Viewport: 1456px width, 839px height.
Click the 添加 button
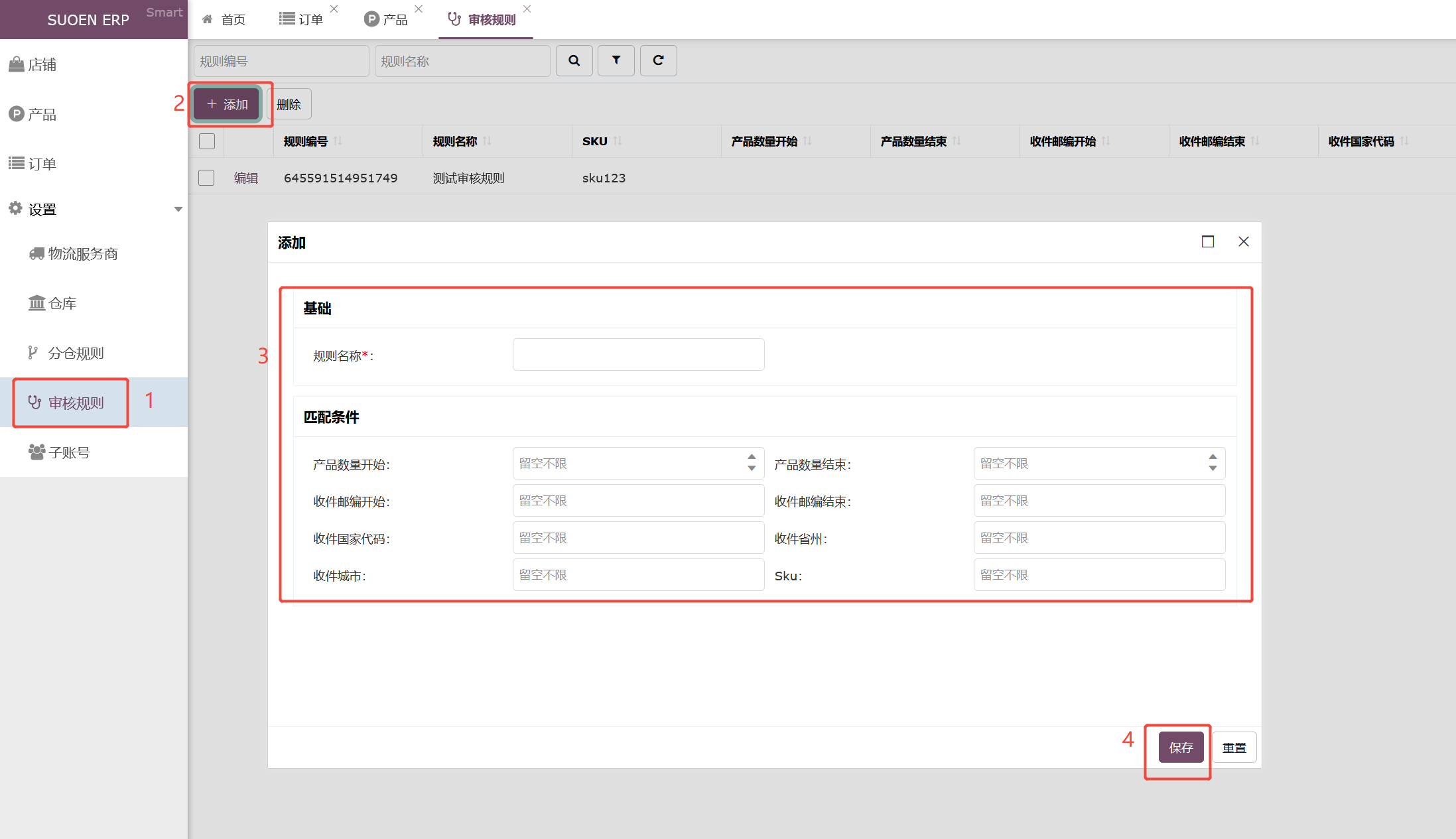click(x=226, y=104)
